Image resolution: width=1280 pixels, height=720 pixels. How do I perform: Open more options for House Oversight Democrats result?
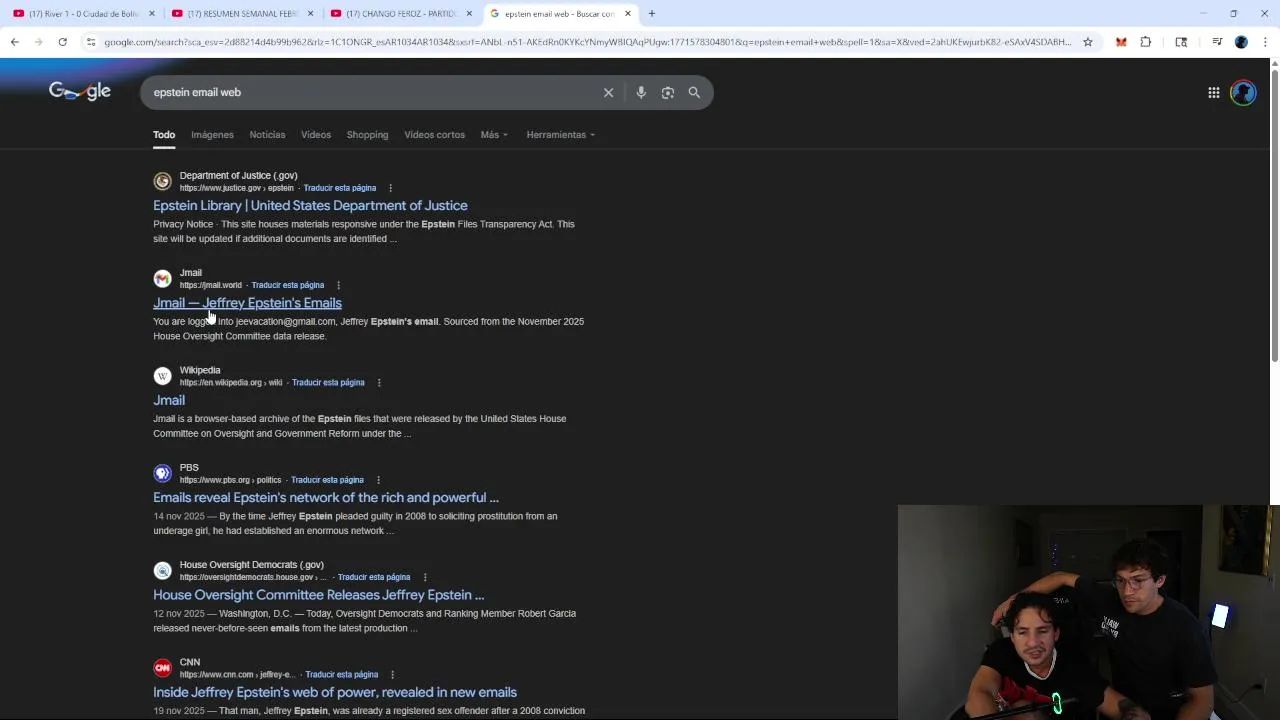coord(425,577)
